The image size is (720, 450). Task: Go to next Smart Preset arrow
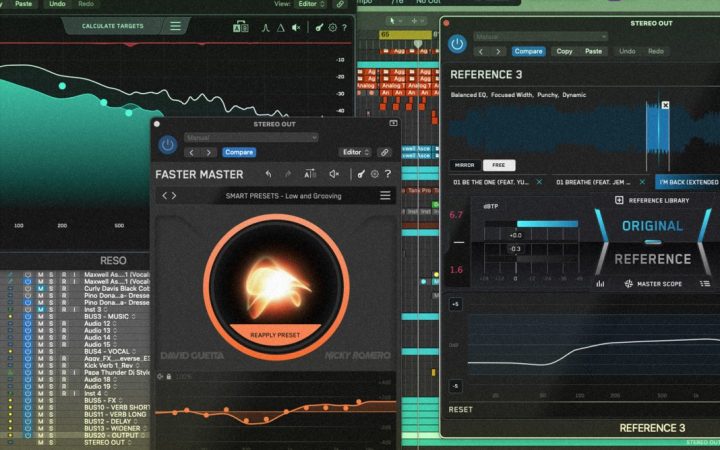coord(174,196)
